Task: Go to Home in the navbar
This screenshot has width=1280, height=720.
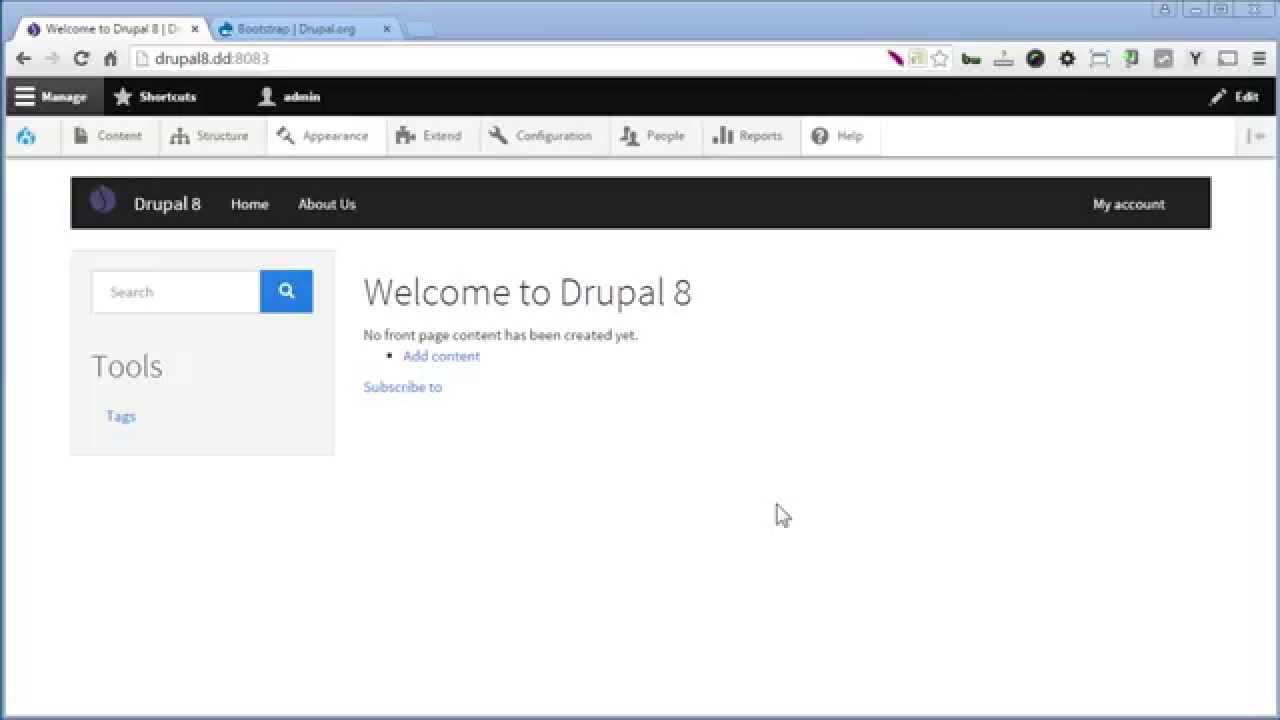Action: [x=249, y=204]
